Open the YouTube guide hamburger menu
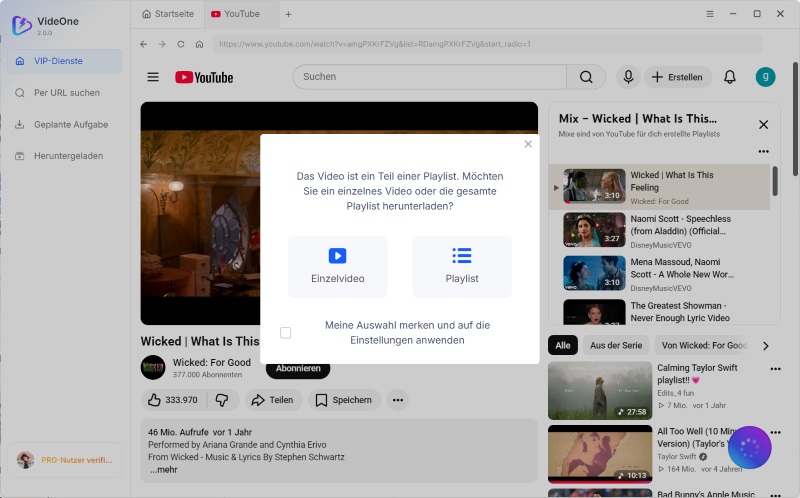The image size is (800, 498). tap(153, 77)
